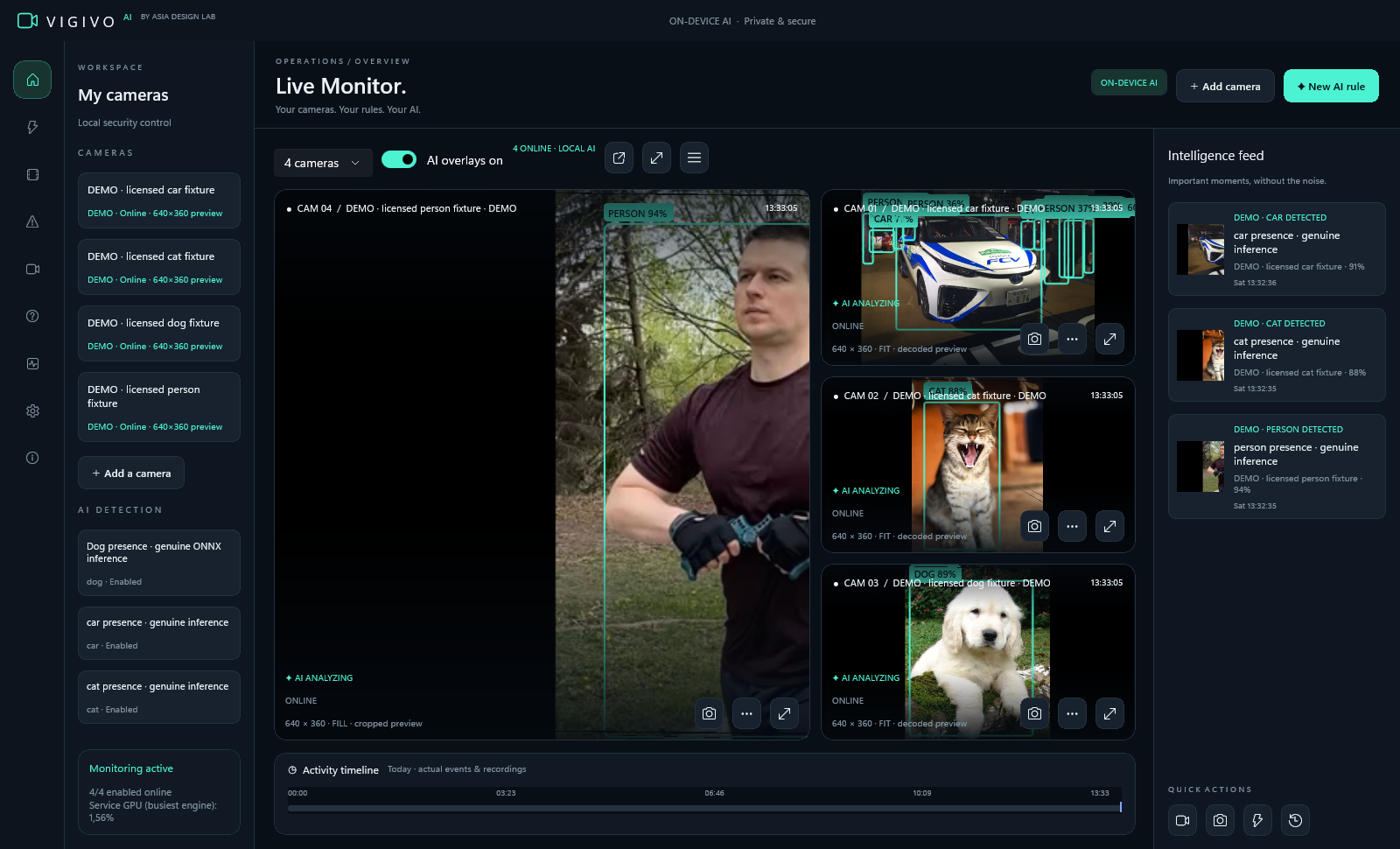Click the current-time marker on the timeline

[1121, 806]
